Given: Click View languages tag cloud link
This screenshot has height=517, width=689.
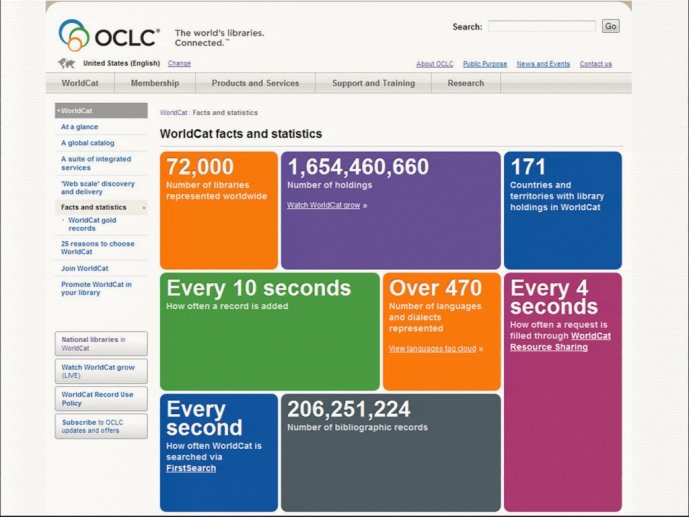Looking at the screenshot, I should tap(432, 349).
